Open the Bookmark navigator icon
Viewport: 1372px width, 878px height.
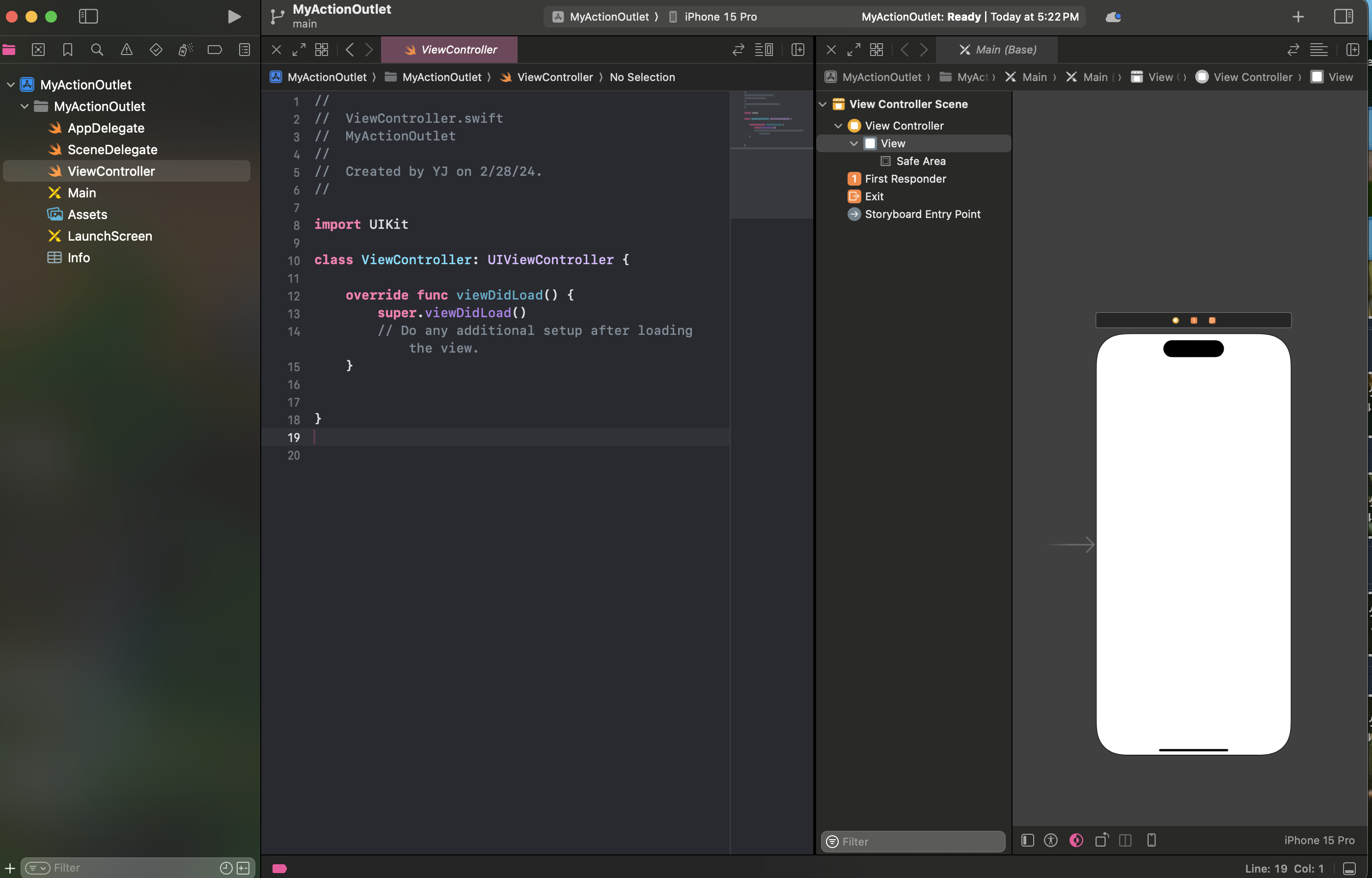[x=67, y=50]
